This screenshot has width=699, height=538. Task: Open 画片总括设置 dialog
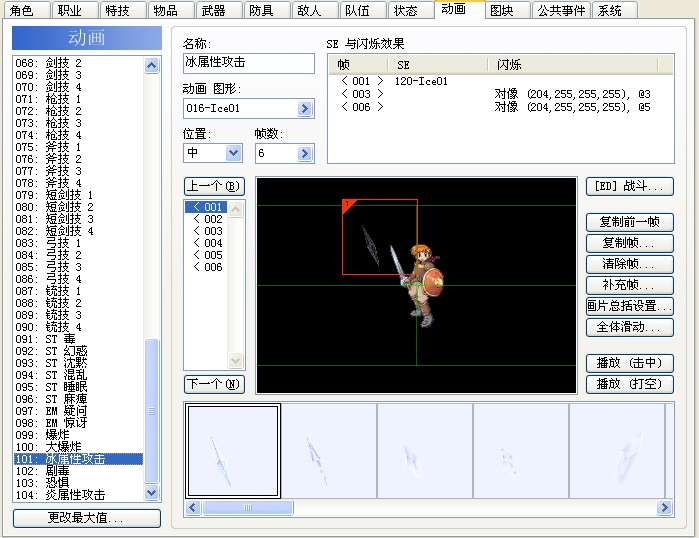pyautogui.click(x=629, y=306)
